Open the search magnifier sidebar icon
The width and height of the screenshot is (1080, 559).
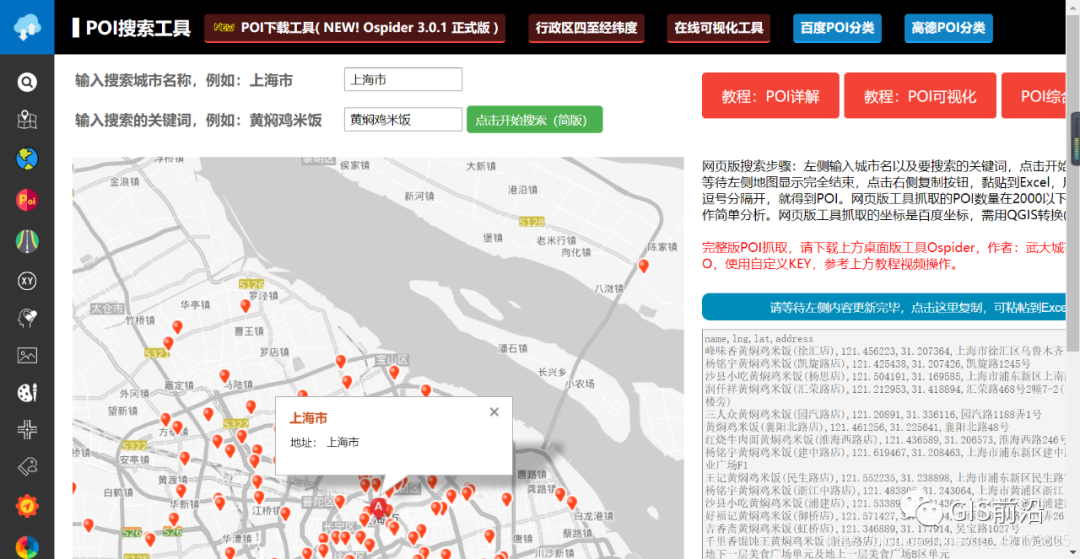pyautogui.click(x=27, y=83)
